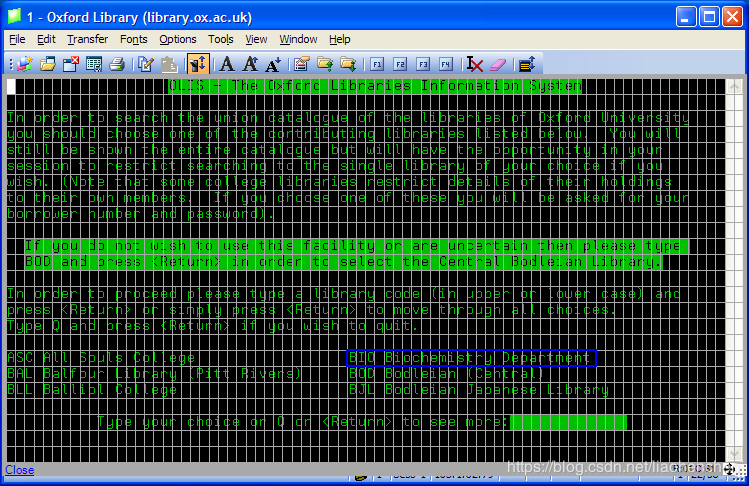Click the F2 function key button
This screenshot has width=749, height=486.
click(x=400, y=64)
